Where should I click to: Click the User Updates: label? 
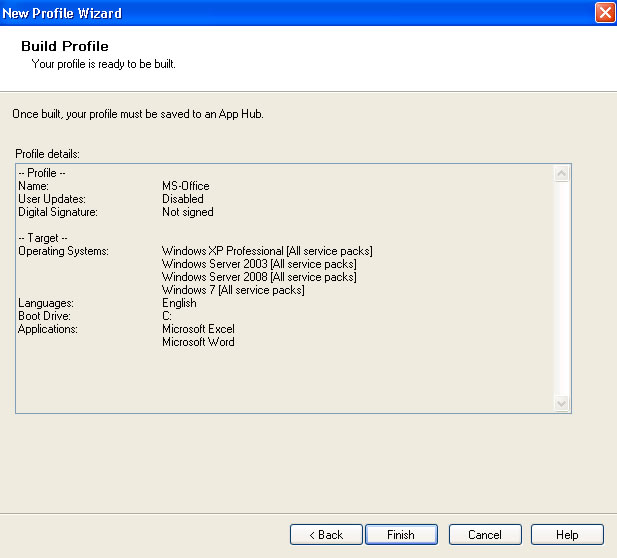[x=52, y=199]
